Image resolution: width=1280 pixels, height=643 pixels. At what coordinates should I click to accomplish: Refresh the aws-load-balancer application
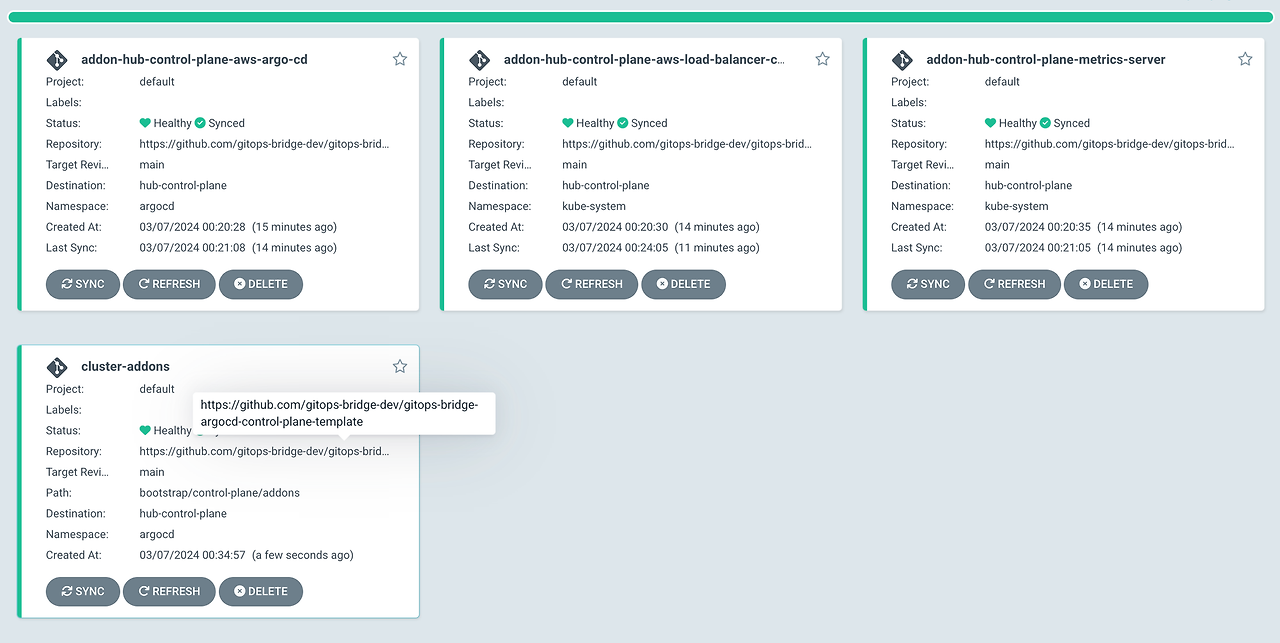point(591,284)
